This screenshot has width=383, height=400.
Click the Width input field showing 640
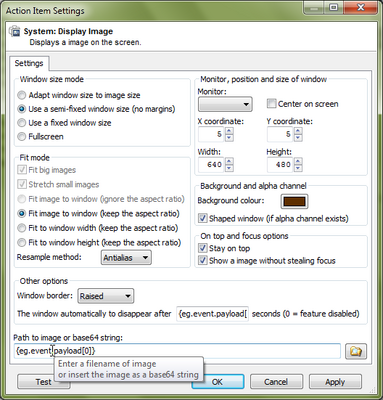tap(212, 165)
